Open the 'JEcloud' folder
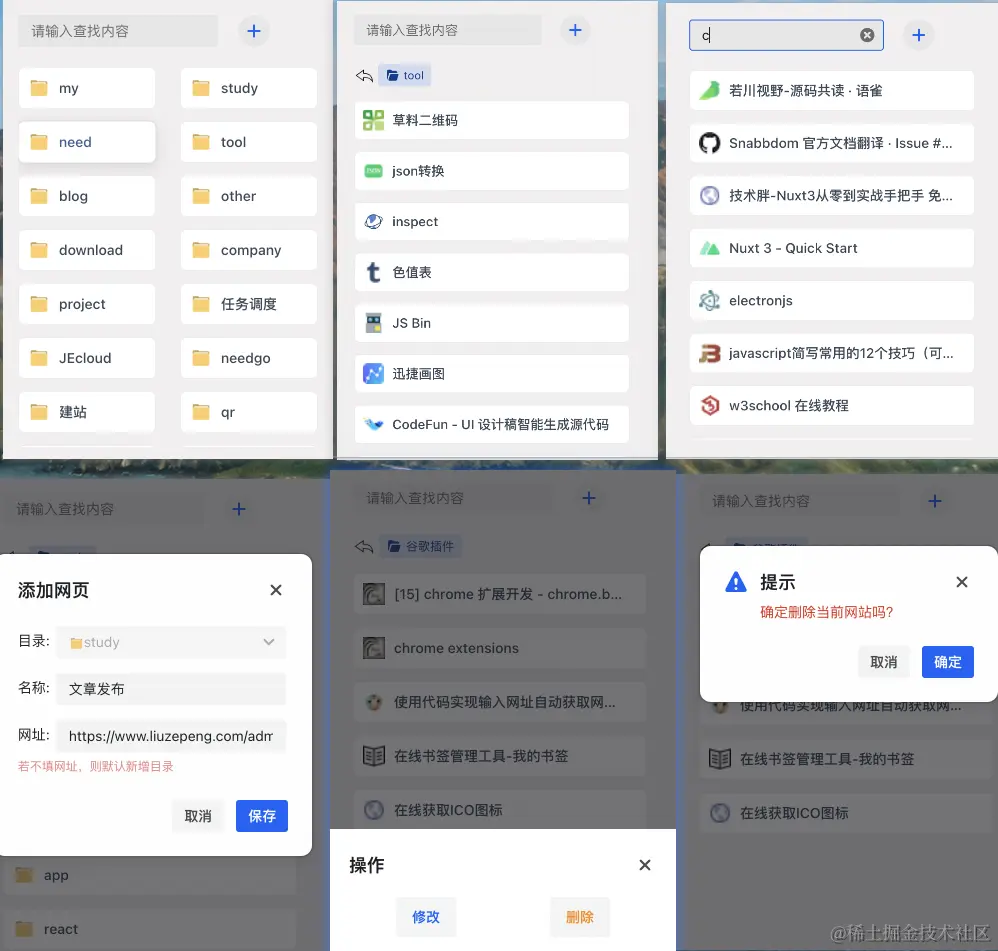Screen dimensions: 998x951 pyautogui.click(x=87, y=358)
